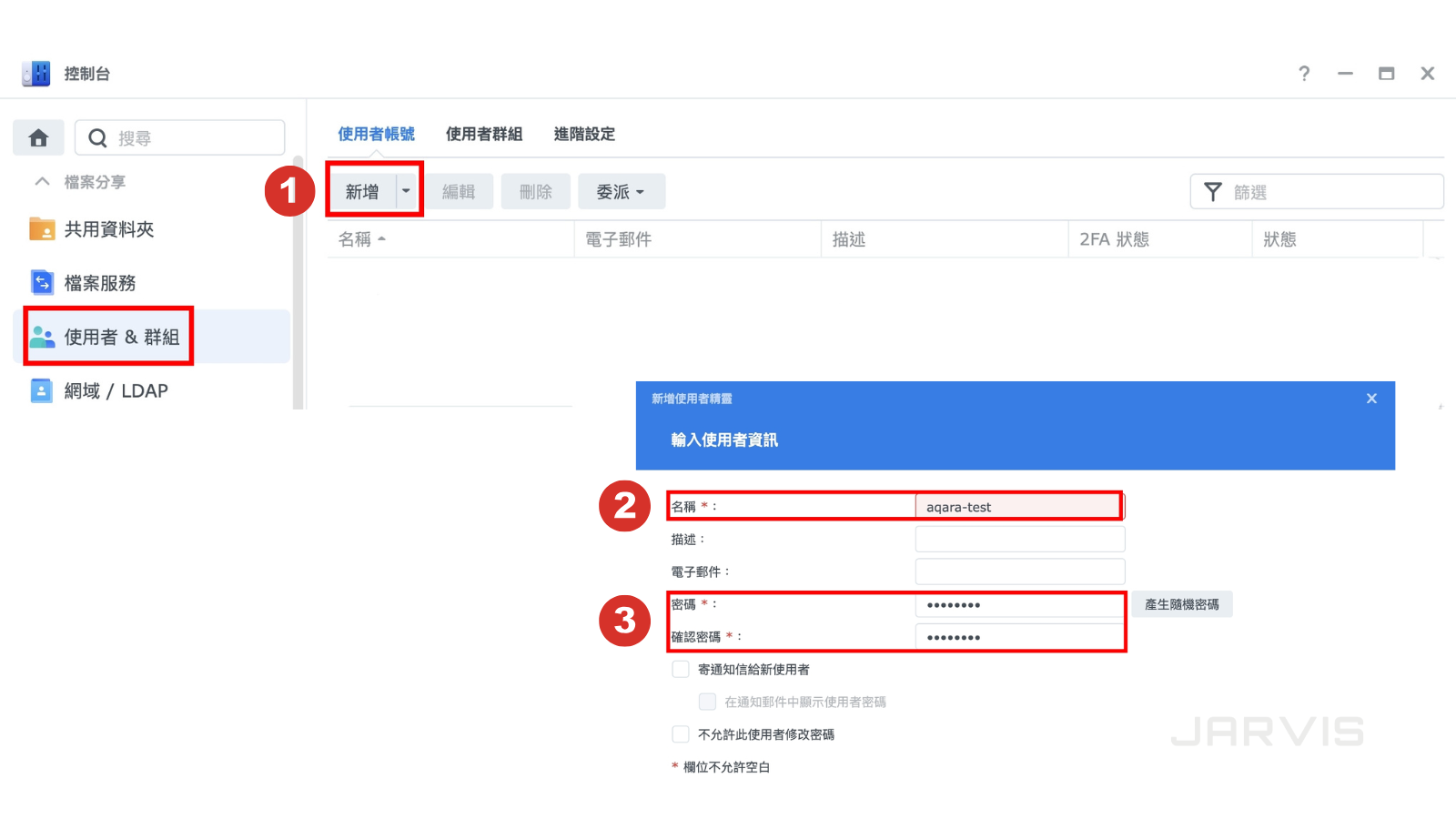Image resolution: width=1456 pixels, height=819 pixels.
Task: Collapse the File Sharing (檔案分享) section
Action: click(x=42, y=182)
